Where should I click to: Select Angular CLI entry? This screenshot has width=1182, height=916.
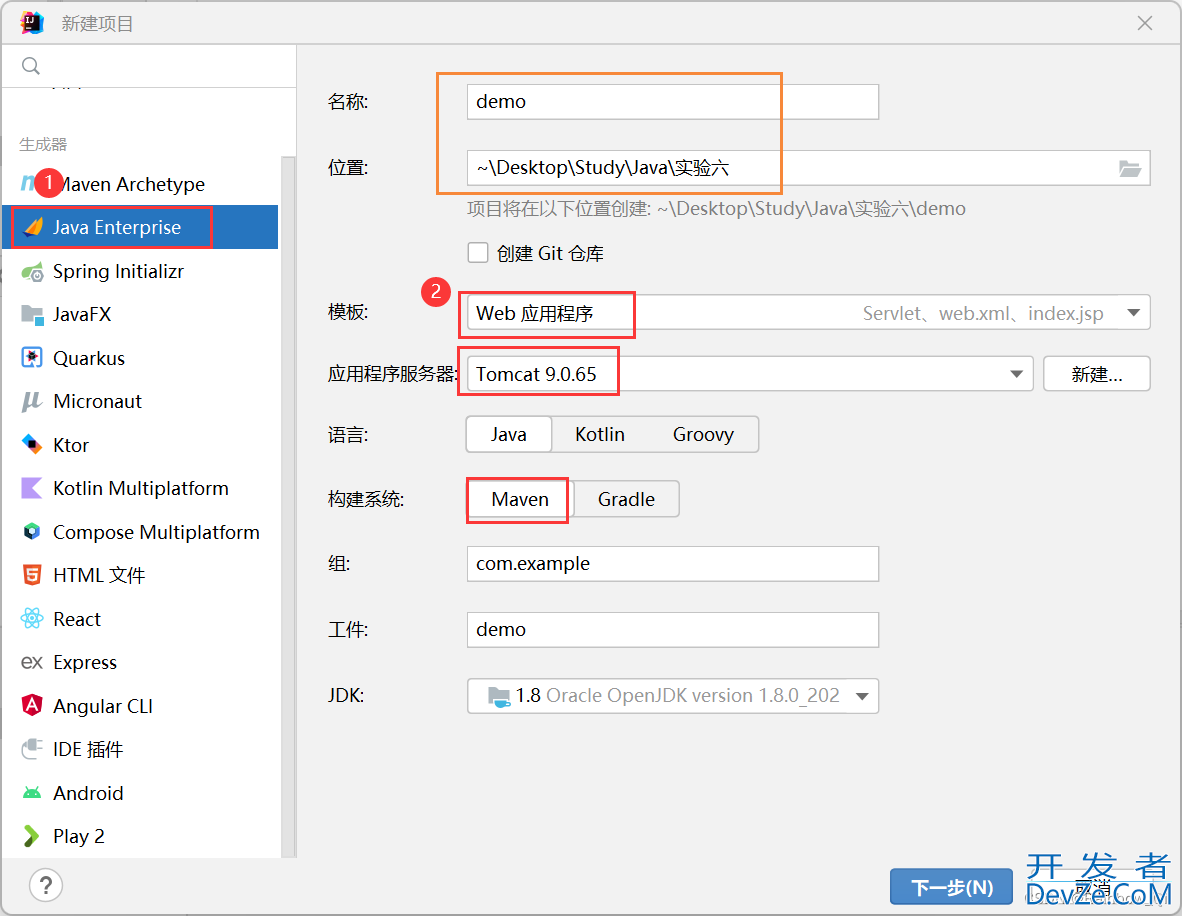(x=140, y=706)
